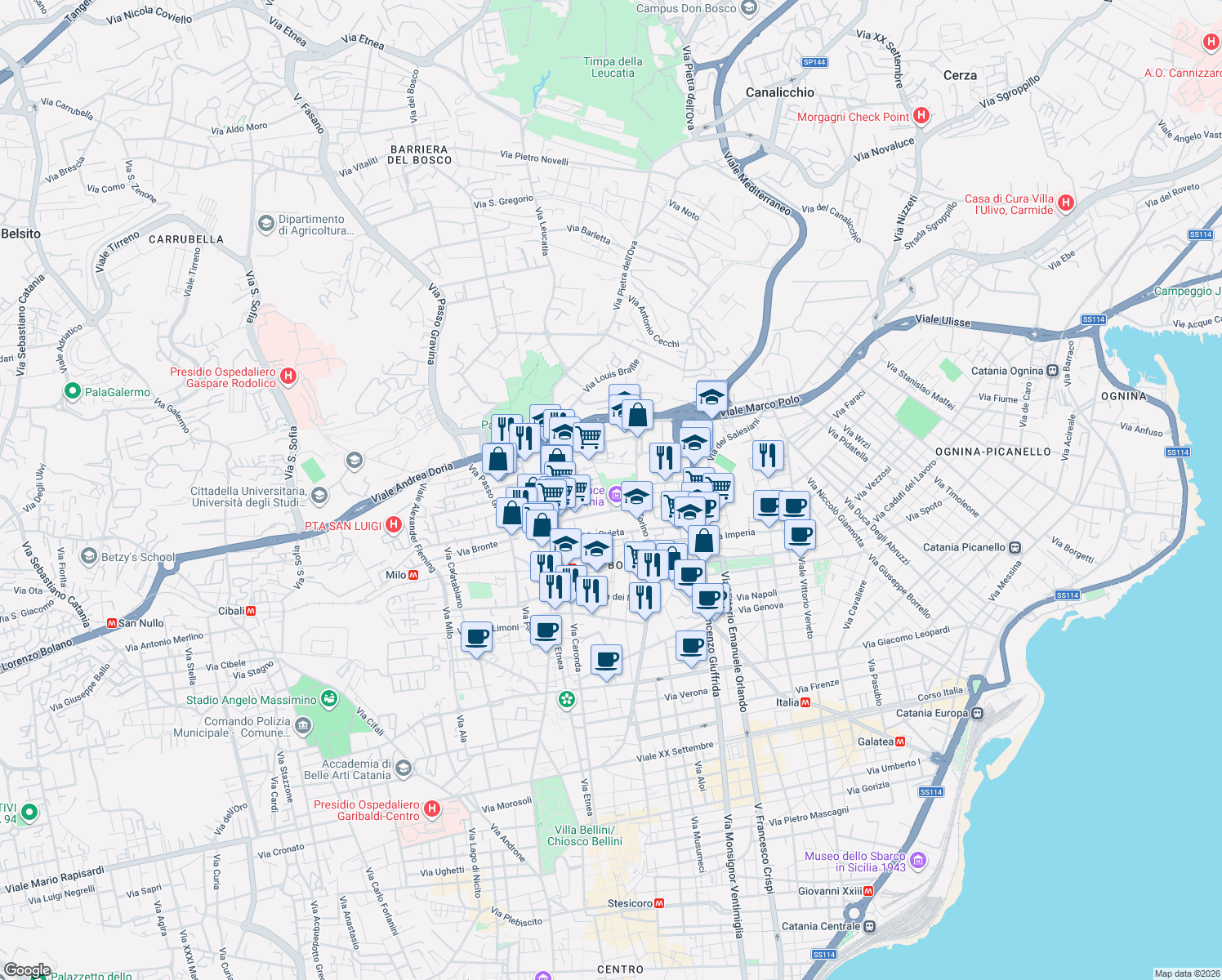The width and height of the screenshot is (1222, 980).
Task: Select the education marker on Viale Marco Polo
Action: pos(711,398)
